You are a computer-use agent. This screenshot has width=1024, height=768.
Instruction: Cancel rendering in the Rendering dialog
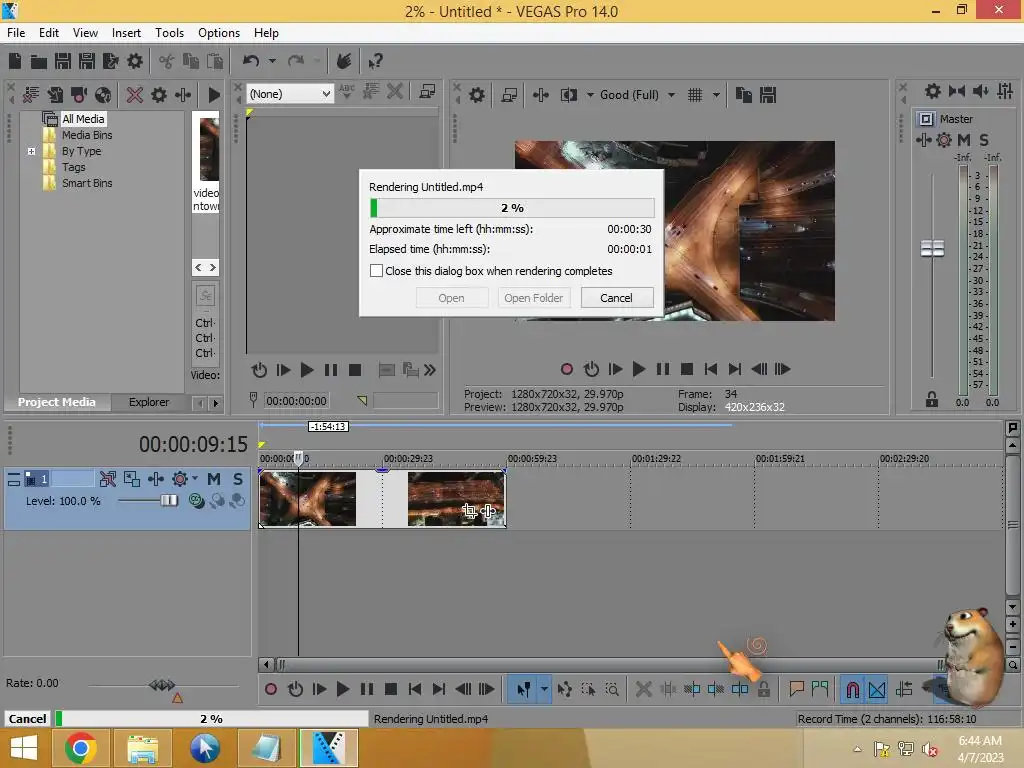pyautogui.click(x=616, y=298)
